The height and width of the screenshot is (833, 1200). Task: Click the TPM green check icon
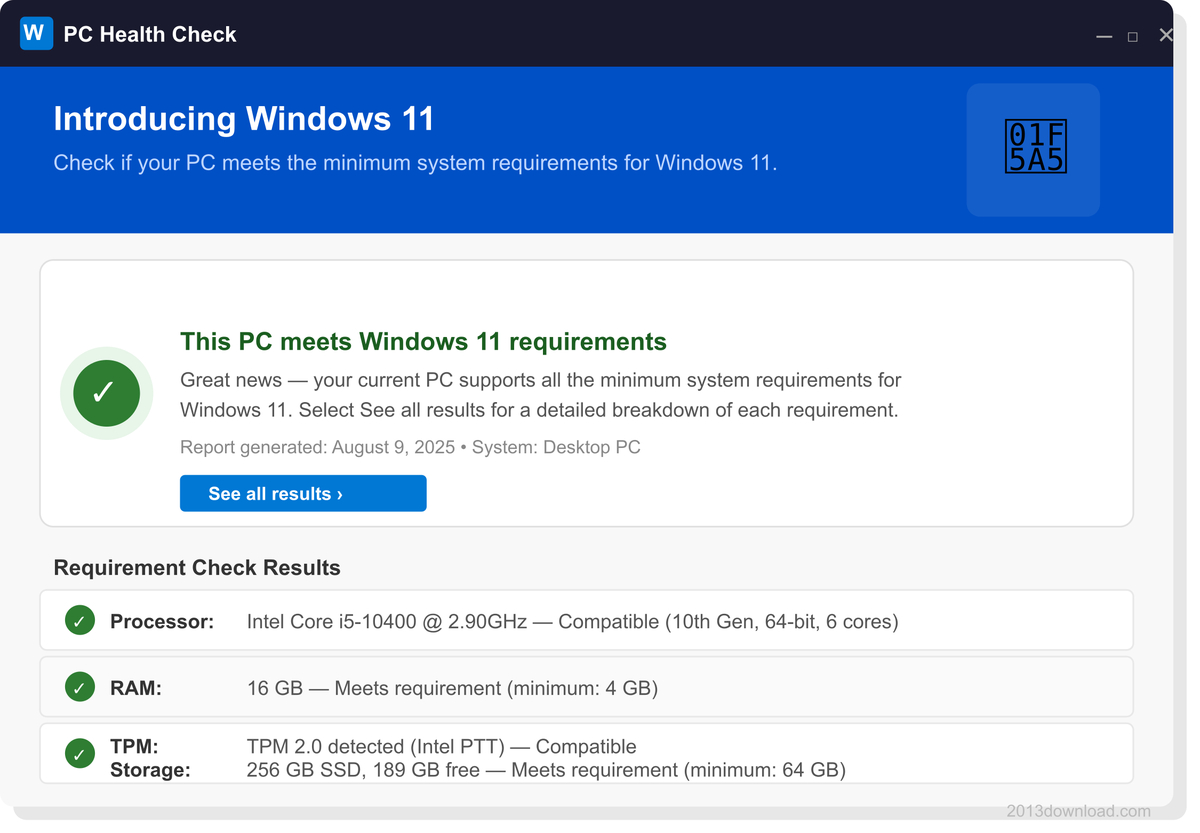[x=80, y=754]
